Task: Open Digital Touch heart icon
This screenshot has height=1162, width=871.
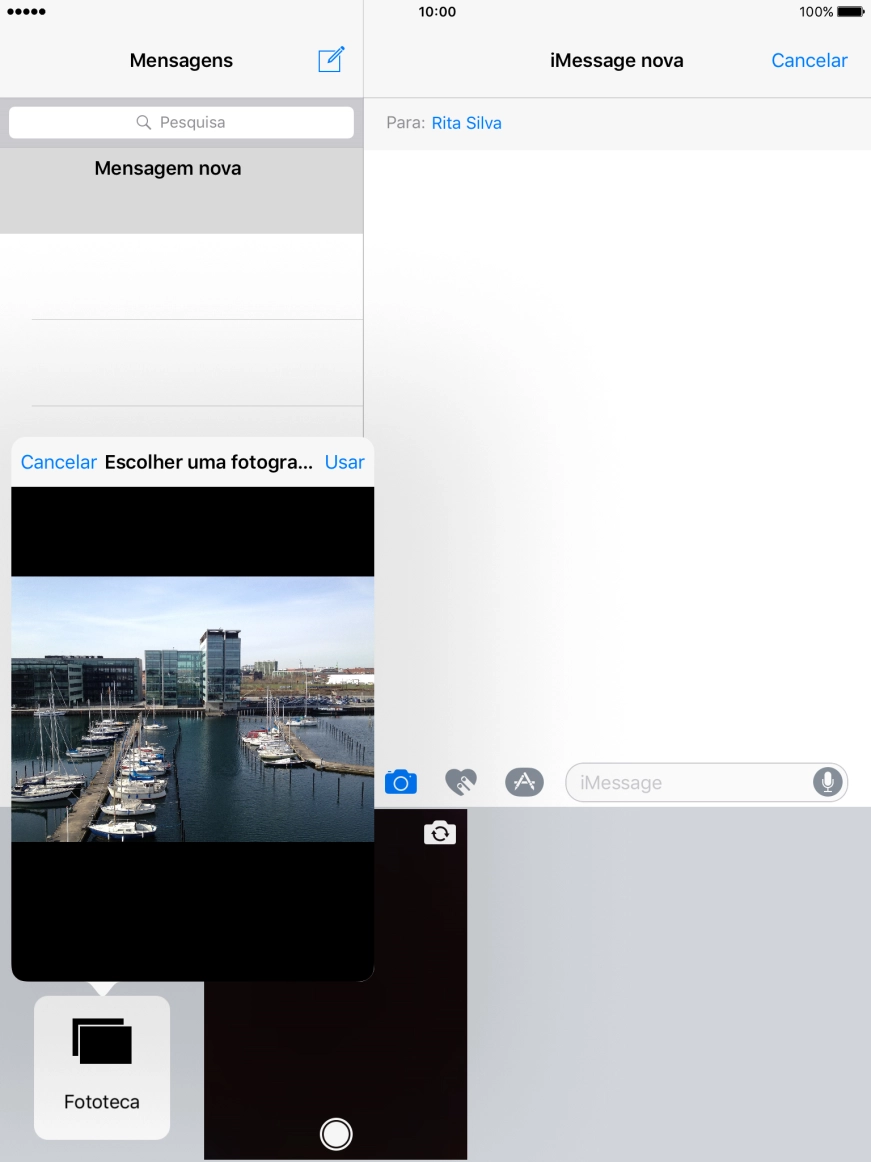Action: [x=461, y=782]
